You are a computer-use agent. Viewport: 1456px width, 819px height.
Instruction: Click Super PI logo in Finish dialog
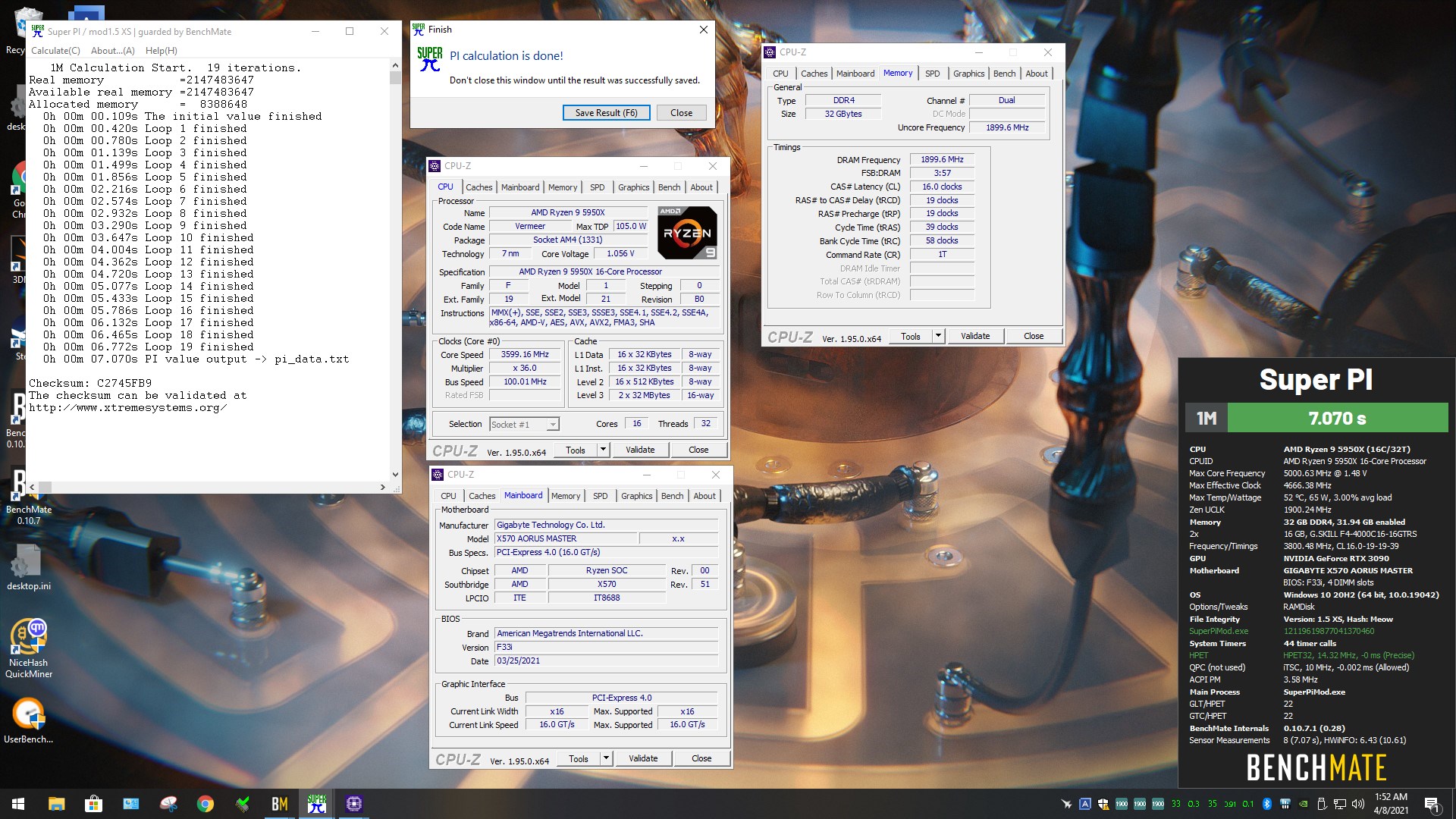(430, 59)
